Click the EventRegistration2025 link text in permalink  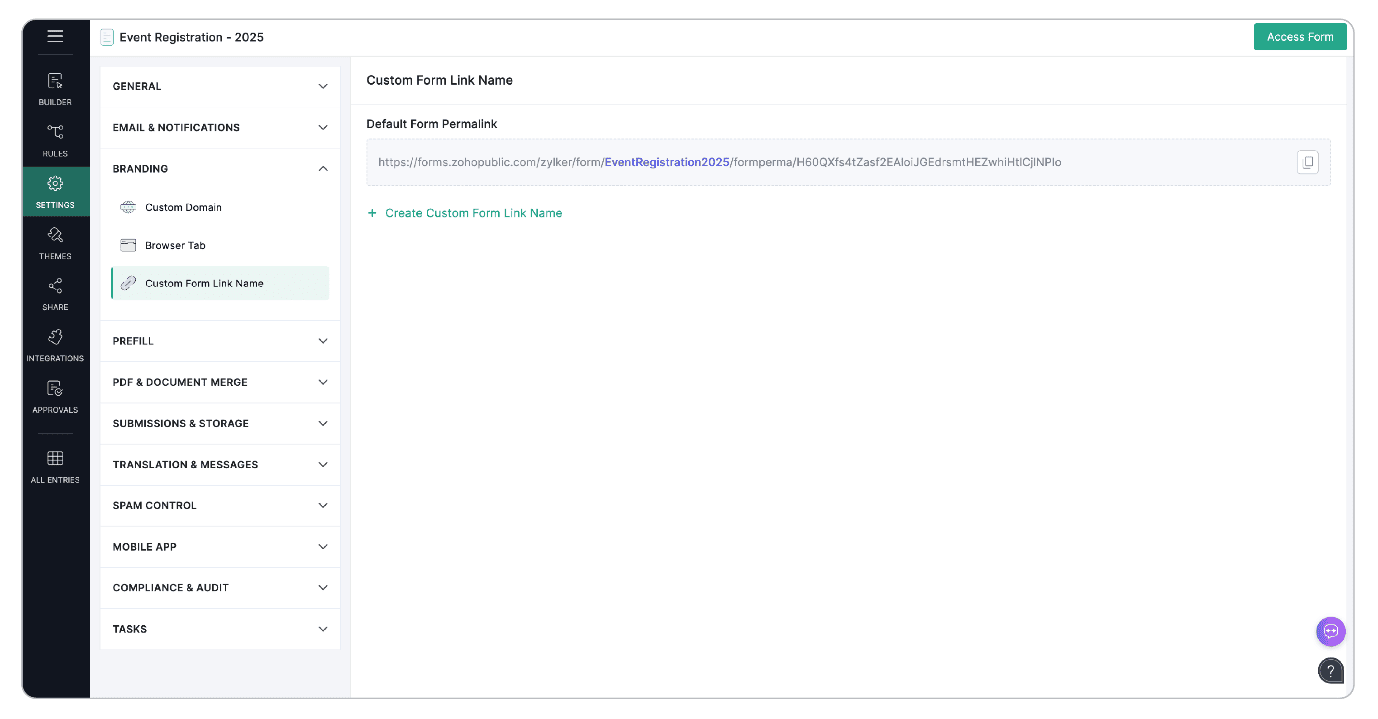click(x=667, y=162)
